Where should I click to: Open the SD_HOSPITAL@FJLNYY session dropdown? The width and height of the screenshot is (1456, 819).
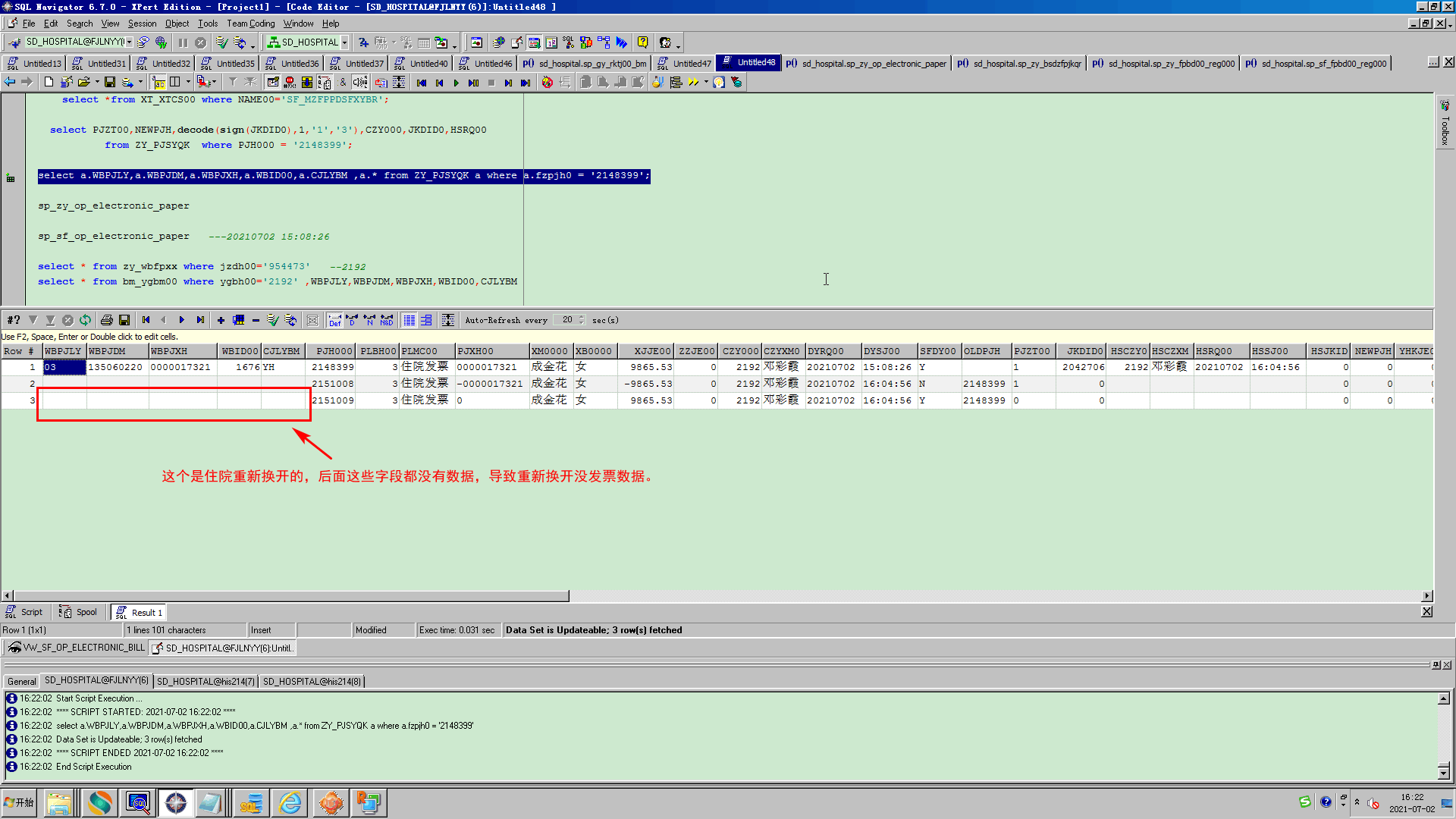pyautogui.click(x=130, y=42)
